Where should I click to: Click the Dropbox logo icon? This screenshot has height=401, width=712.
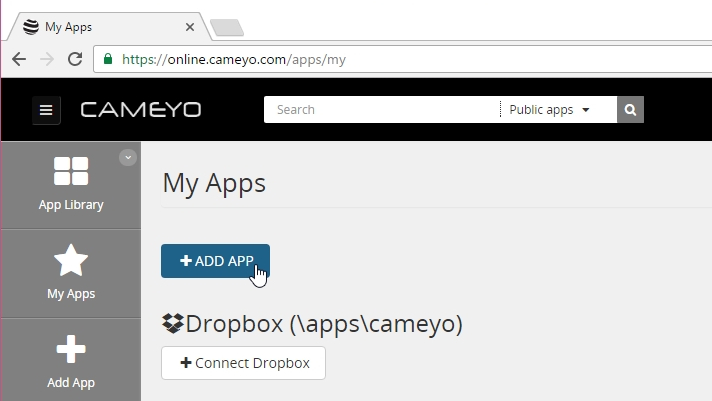point(173,323)
